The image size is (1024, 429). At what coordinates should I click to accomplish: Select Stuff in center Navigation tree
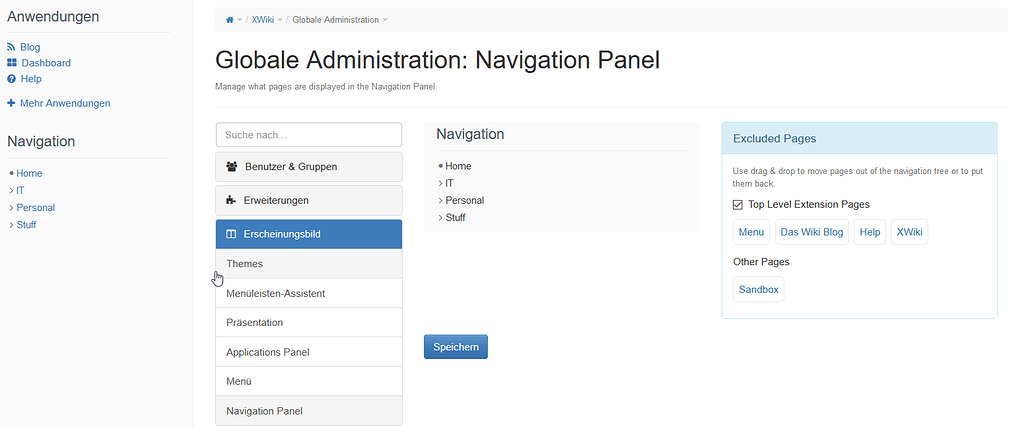click(x=455, y=217)
